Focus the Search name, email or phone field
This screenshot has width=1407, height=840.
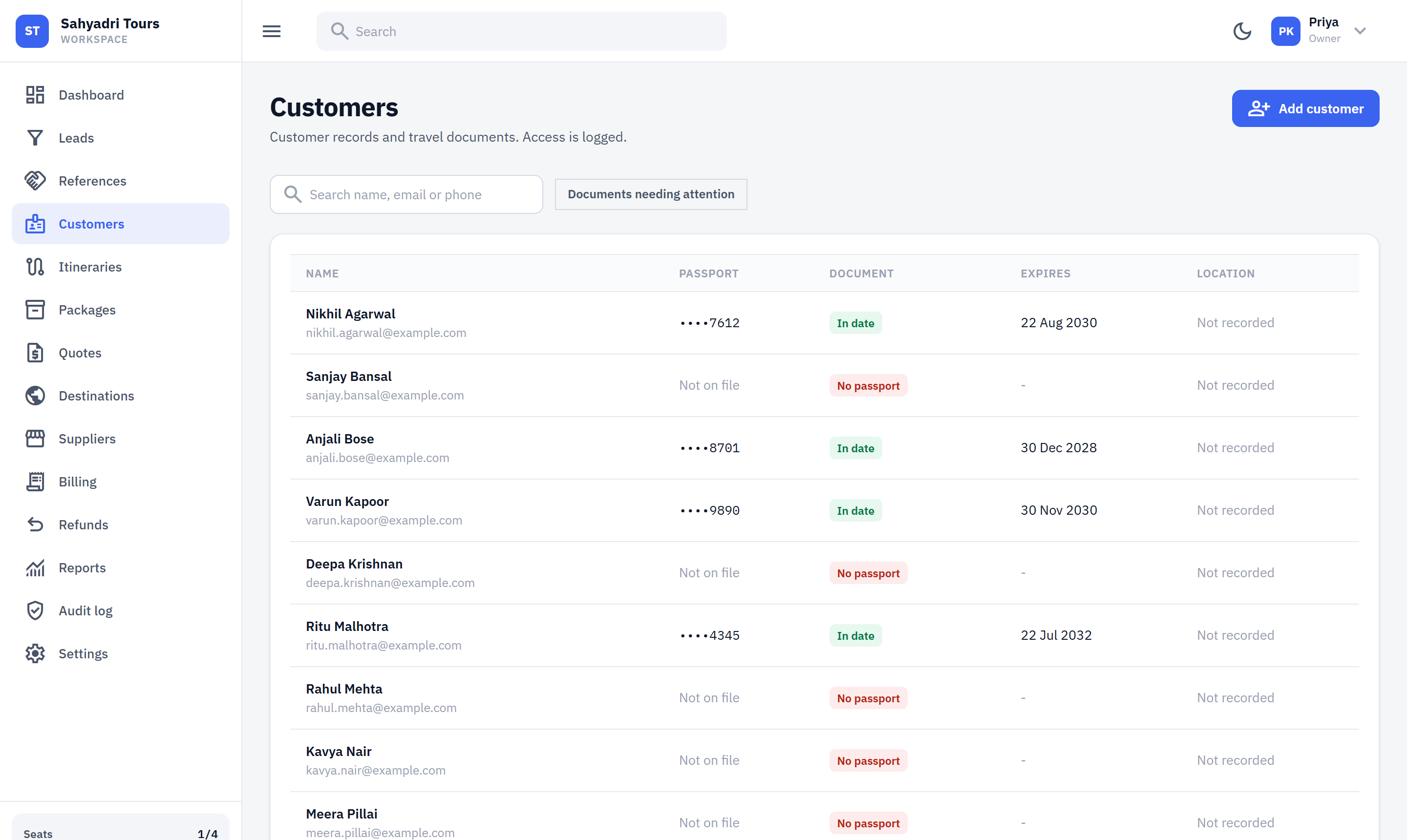click(406, 195)
